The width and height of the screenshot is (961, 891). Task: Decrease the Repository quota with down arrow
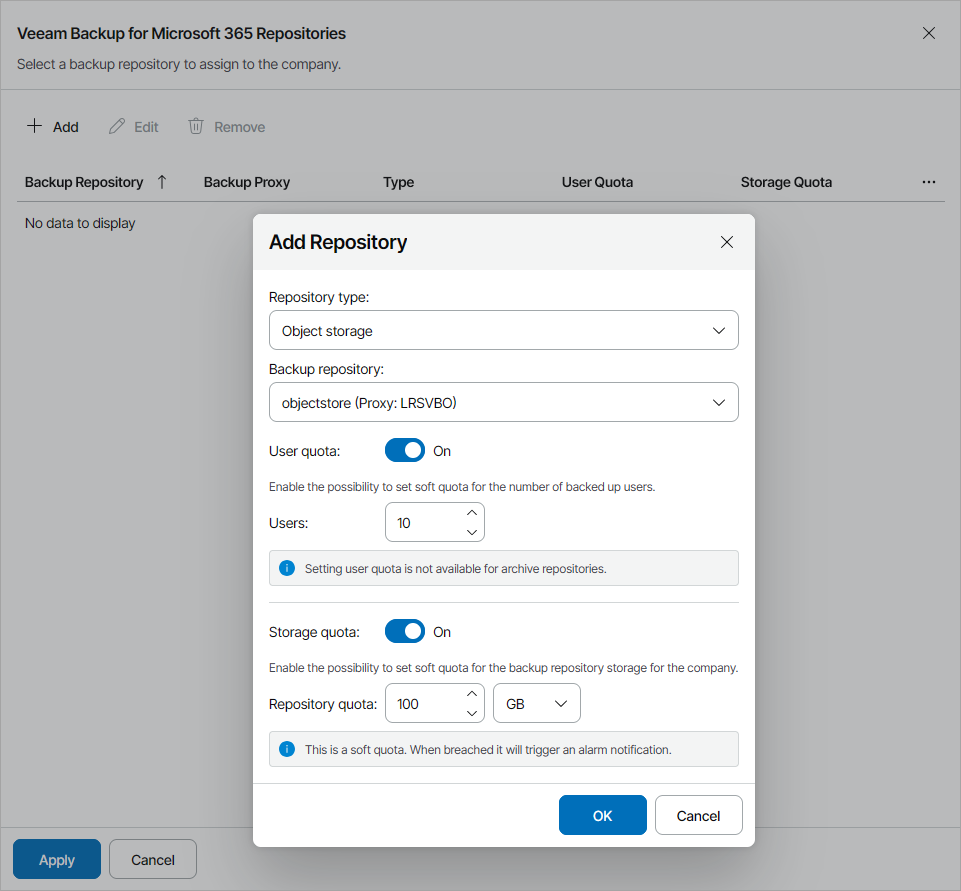471,712
